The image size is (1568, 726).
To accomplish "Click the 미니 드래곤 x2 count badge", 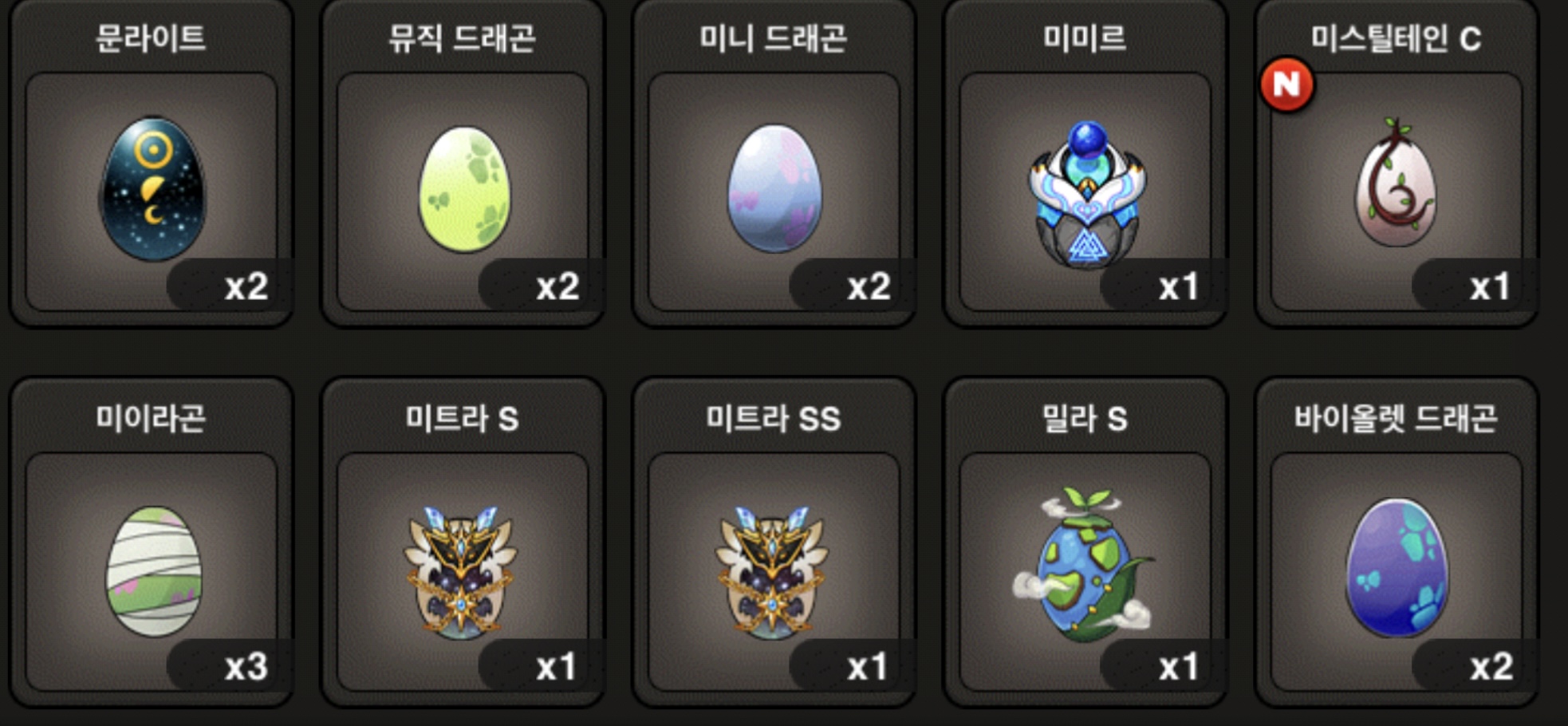I will coord(852,286).
